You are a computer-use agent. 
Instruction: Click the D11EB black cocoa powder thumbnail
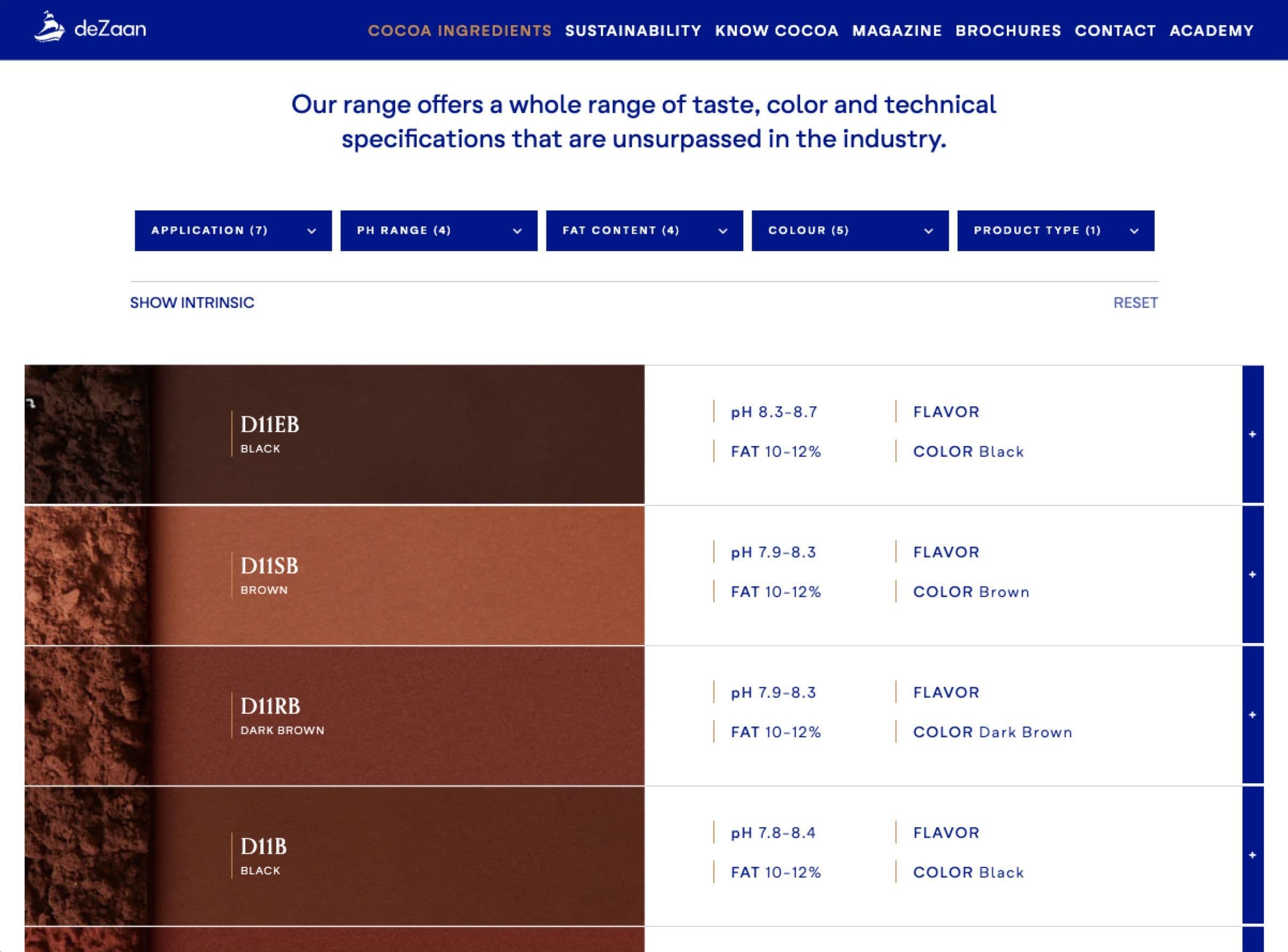pos(86,435)
